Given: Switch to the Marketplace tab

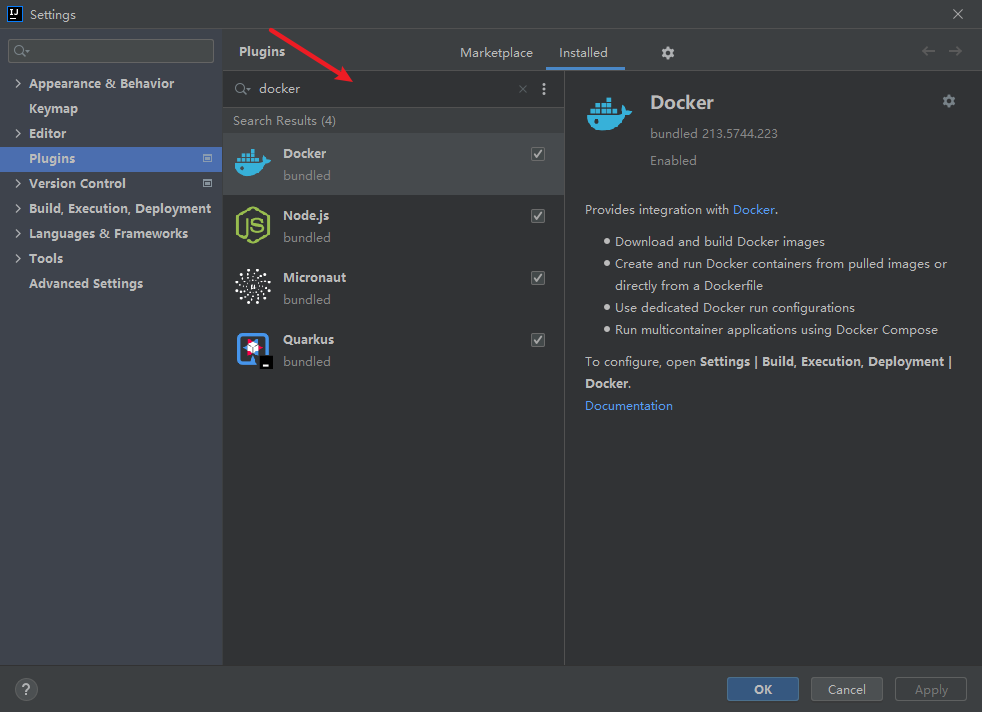Looking at the screenshot, I should pyautogui.click(x=496, y=53).
